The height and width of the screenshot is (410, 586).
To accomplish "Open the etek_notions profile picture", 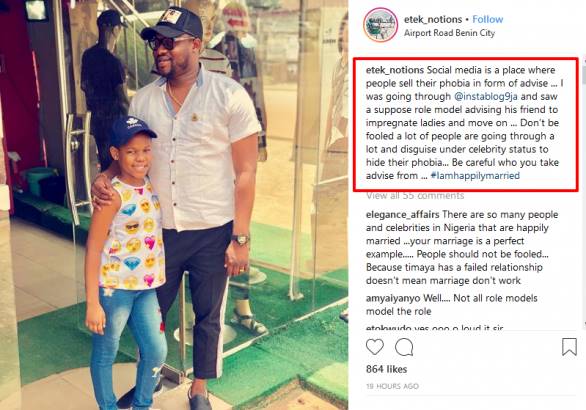I will coord(380,25).
